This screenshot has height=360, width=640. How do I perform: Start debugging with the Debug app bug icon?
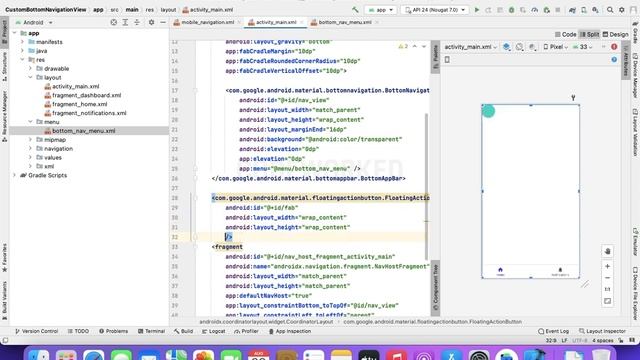(511, 10)
